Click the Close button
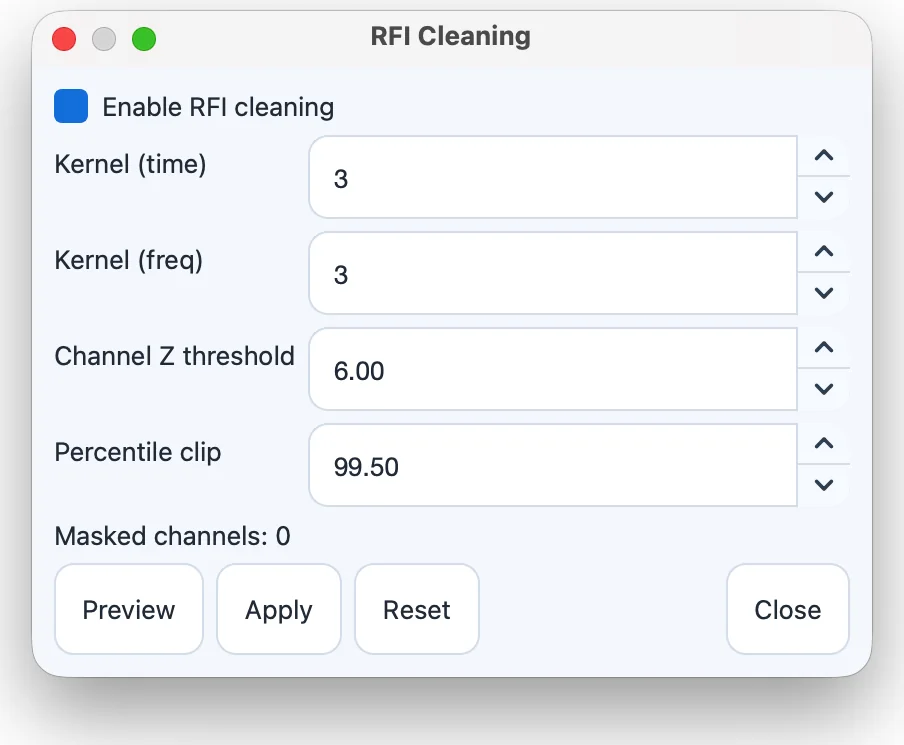The height and width of the screenshot is (745, 904). click(788, 609)
